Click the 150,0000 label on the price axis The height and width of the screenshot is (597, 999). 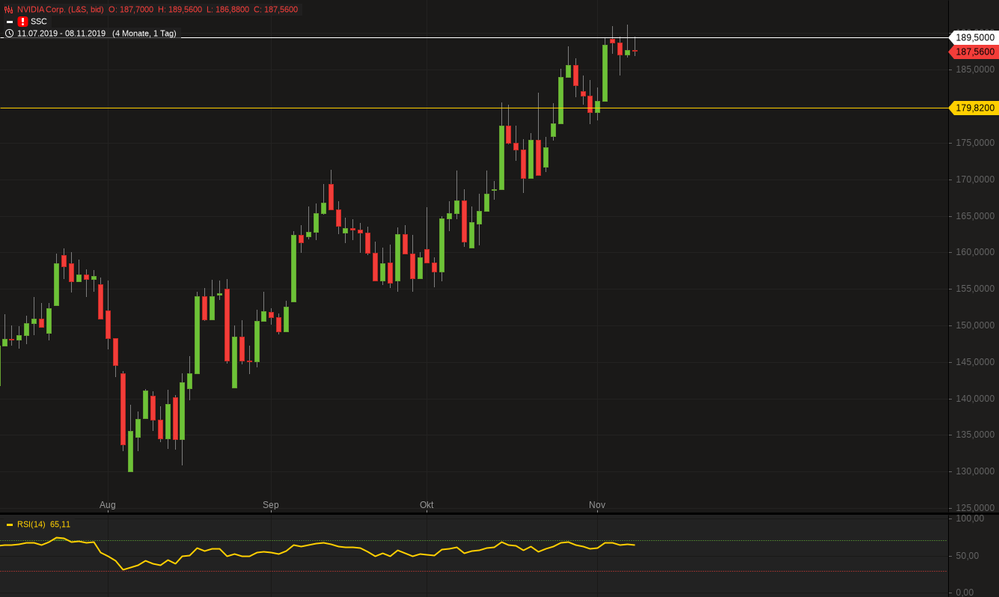(x=975, y=326)
